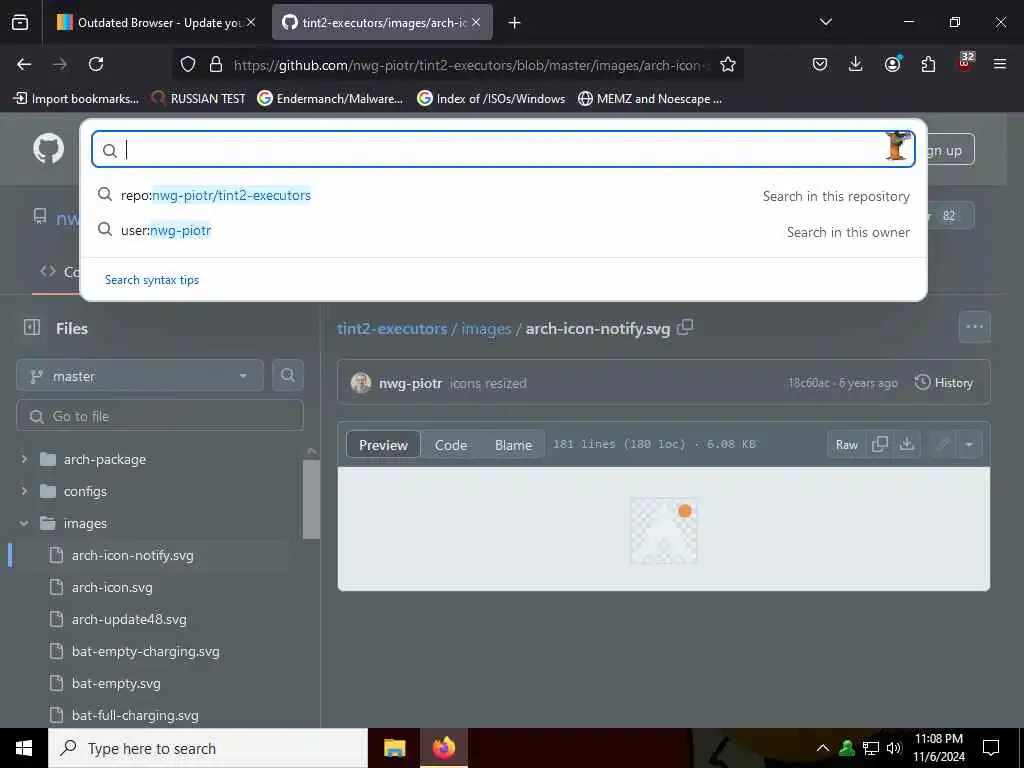This screenshot has width=1024, height=768.
Task: Open the master branch selector
Action: click(140, 376)
